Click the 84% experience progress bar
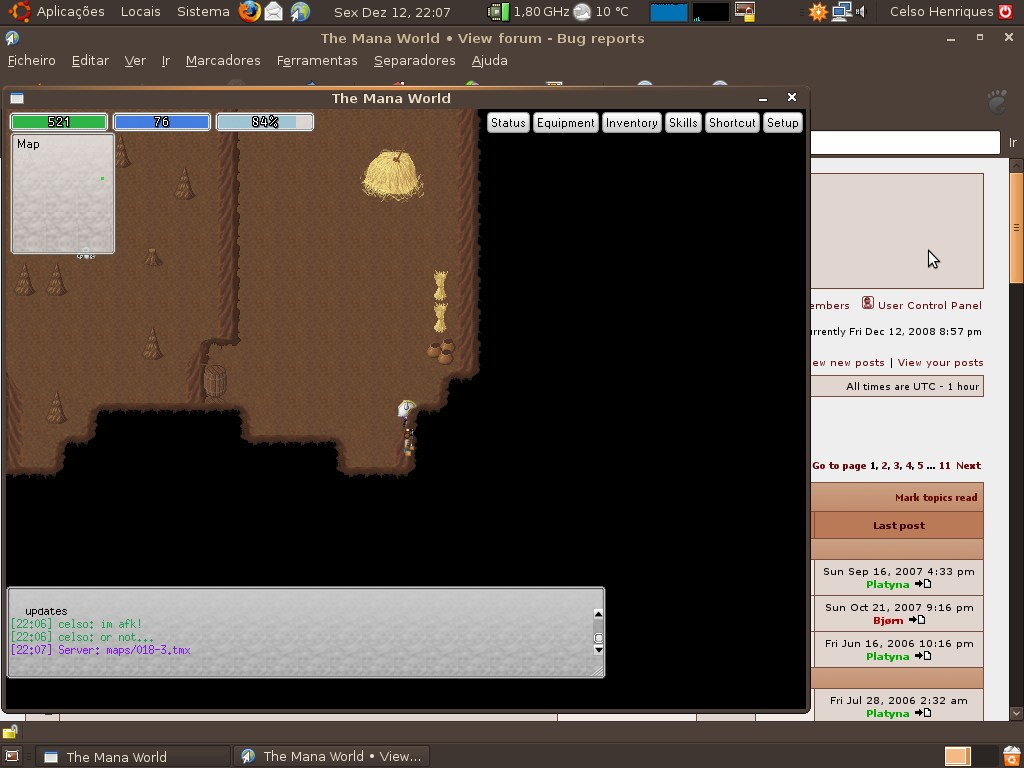Screen dimensions: 1024x768 264,122
